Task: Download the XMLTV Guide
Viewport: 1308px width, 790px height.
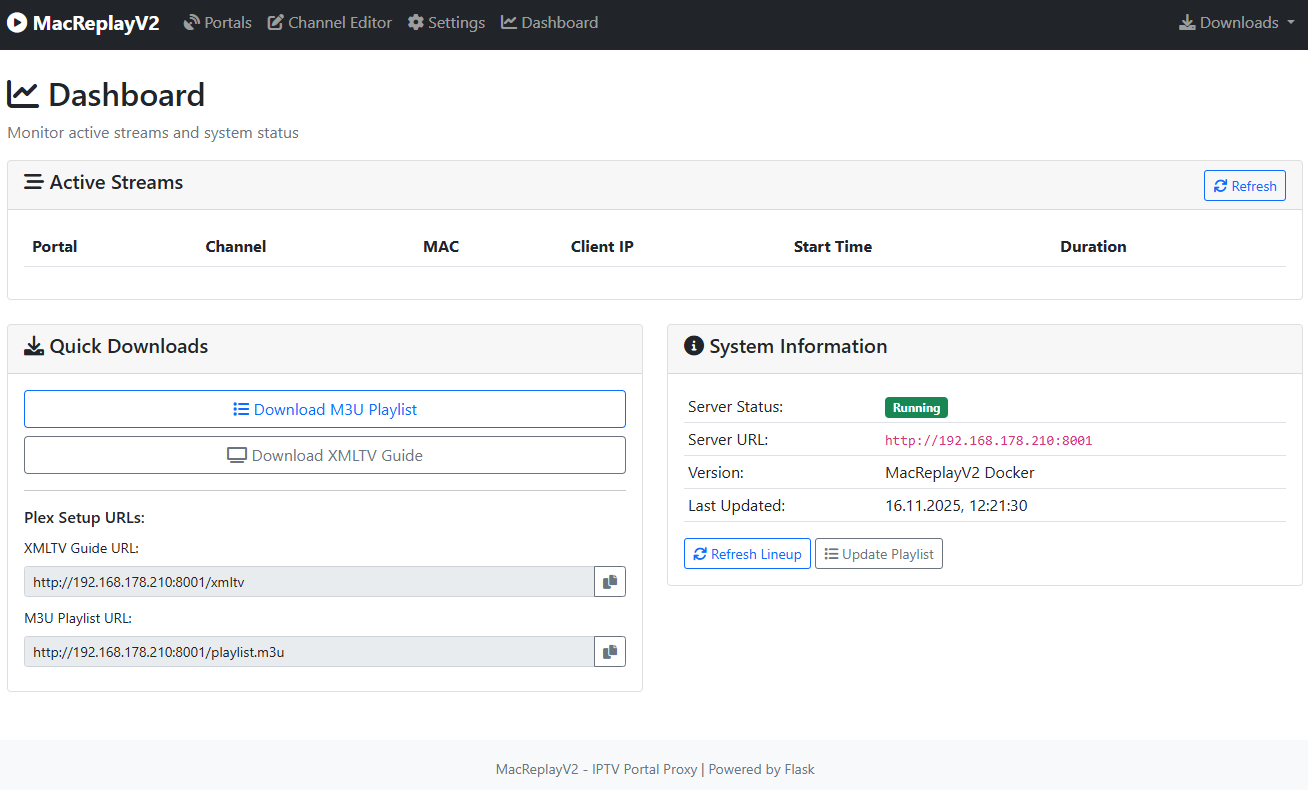Action: point(325,455)
